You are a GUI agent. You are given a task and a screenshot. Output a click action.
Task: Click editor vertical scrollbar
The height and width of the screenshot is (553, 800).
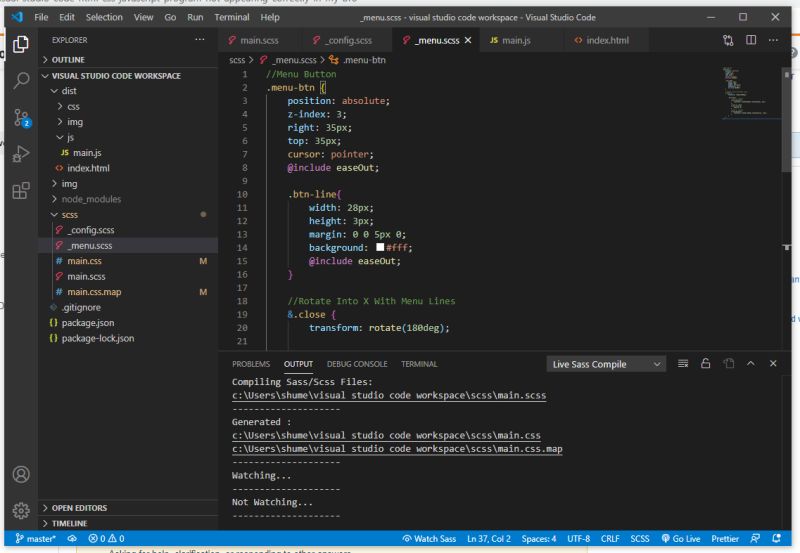click(x=786, y=120)
